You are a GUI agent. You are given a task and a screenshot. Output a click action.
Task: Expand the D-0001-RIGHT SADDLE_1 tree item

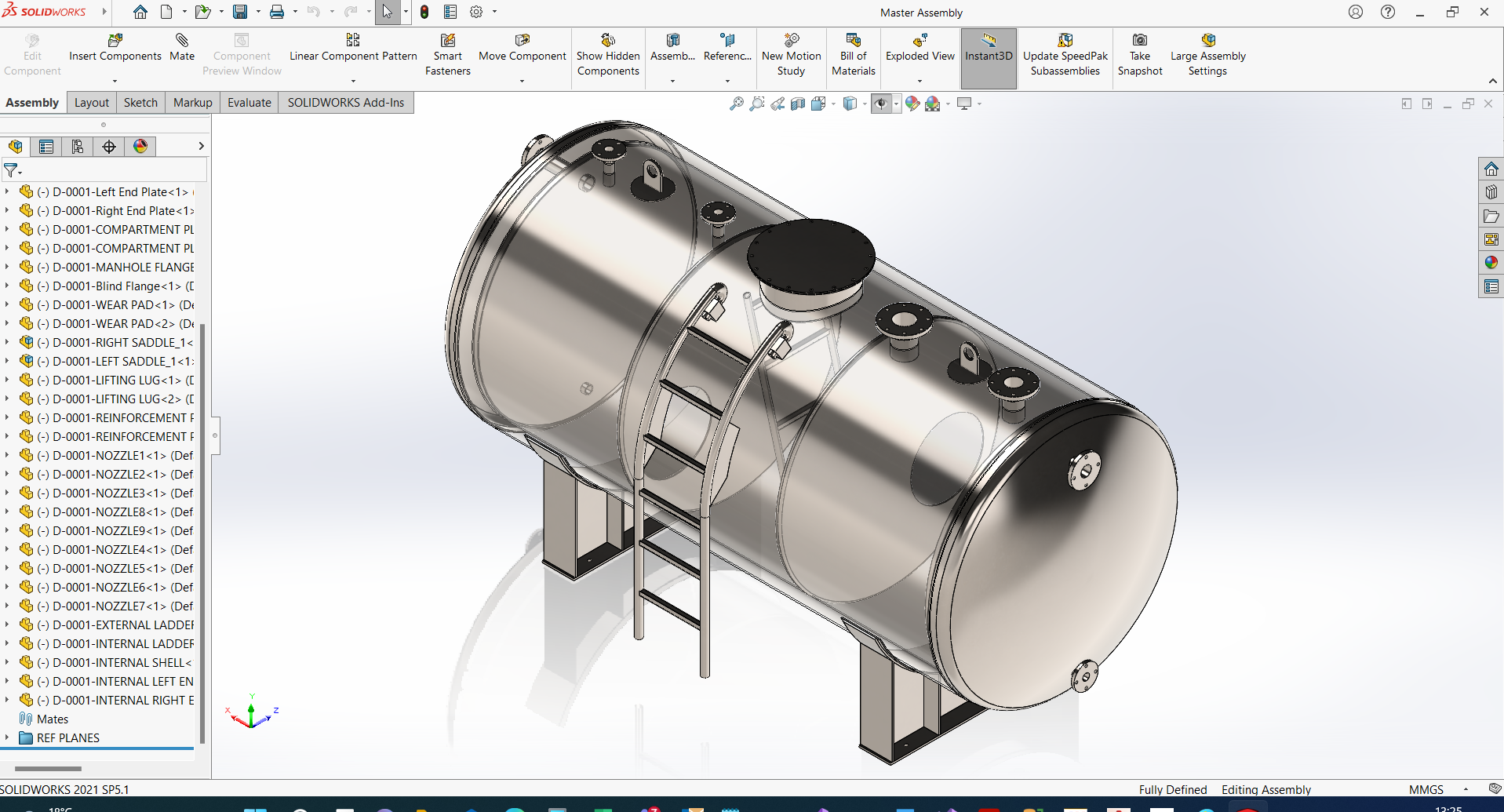(8, 342)
